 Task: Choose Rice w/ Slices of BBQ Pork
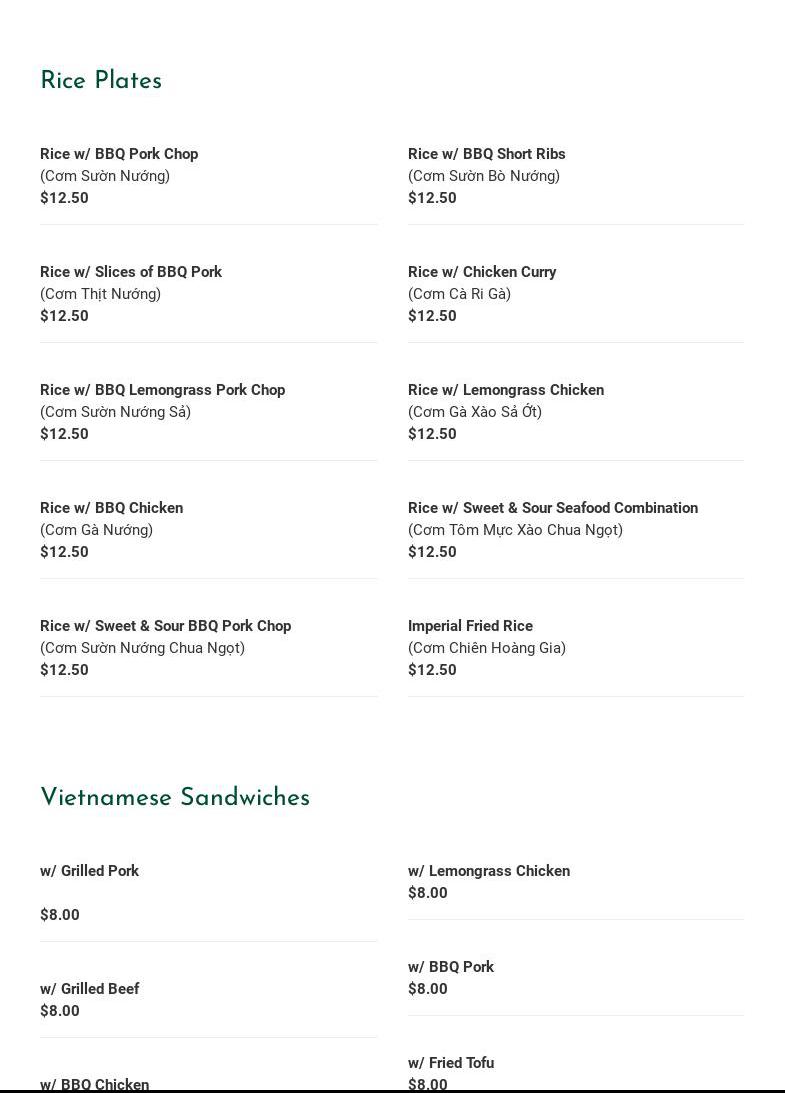(131, 272)
